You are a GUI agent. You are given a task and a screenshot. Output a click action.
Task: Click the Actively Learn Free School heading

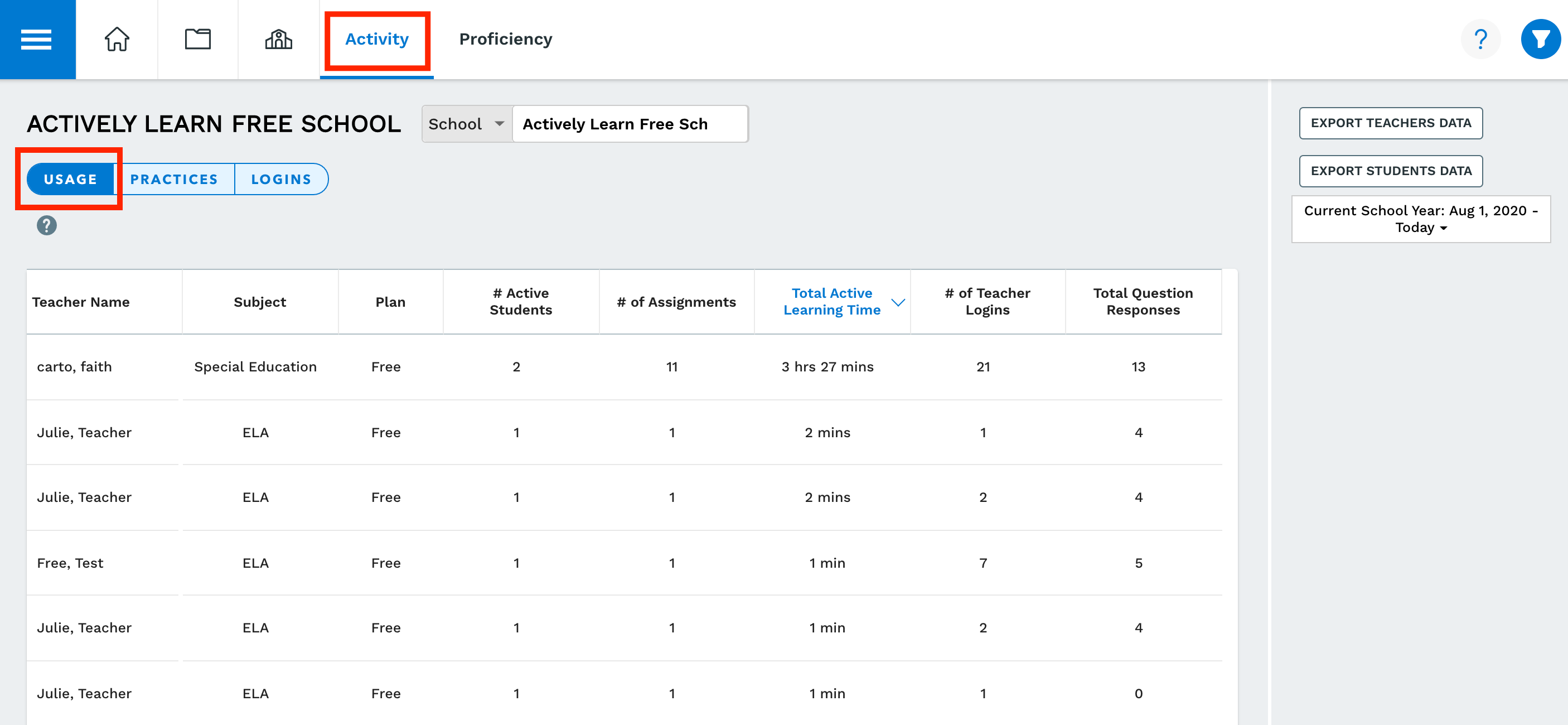click(214, 124)
